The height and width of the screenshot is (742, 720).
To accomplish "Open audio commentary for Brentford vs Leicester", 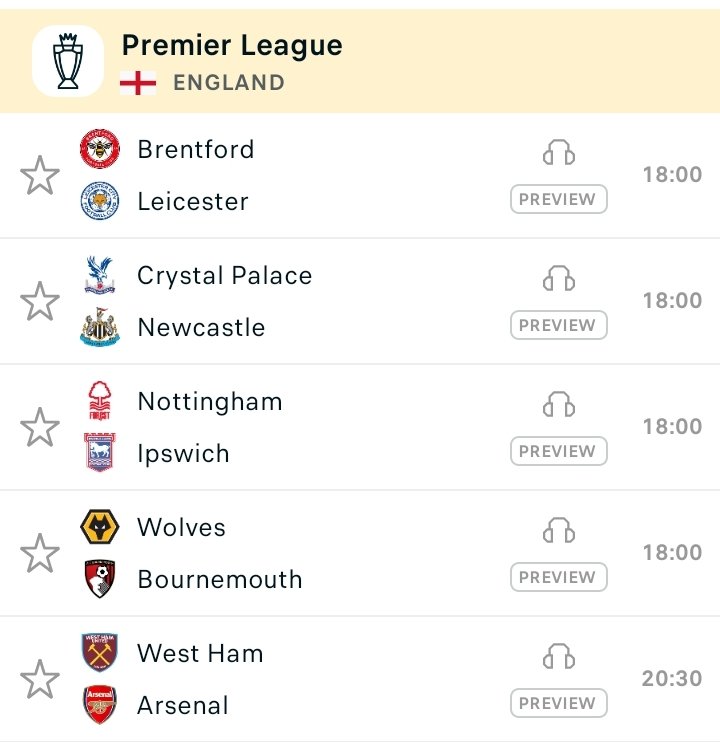I will 559,152.
